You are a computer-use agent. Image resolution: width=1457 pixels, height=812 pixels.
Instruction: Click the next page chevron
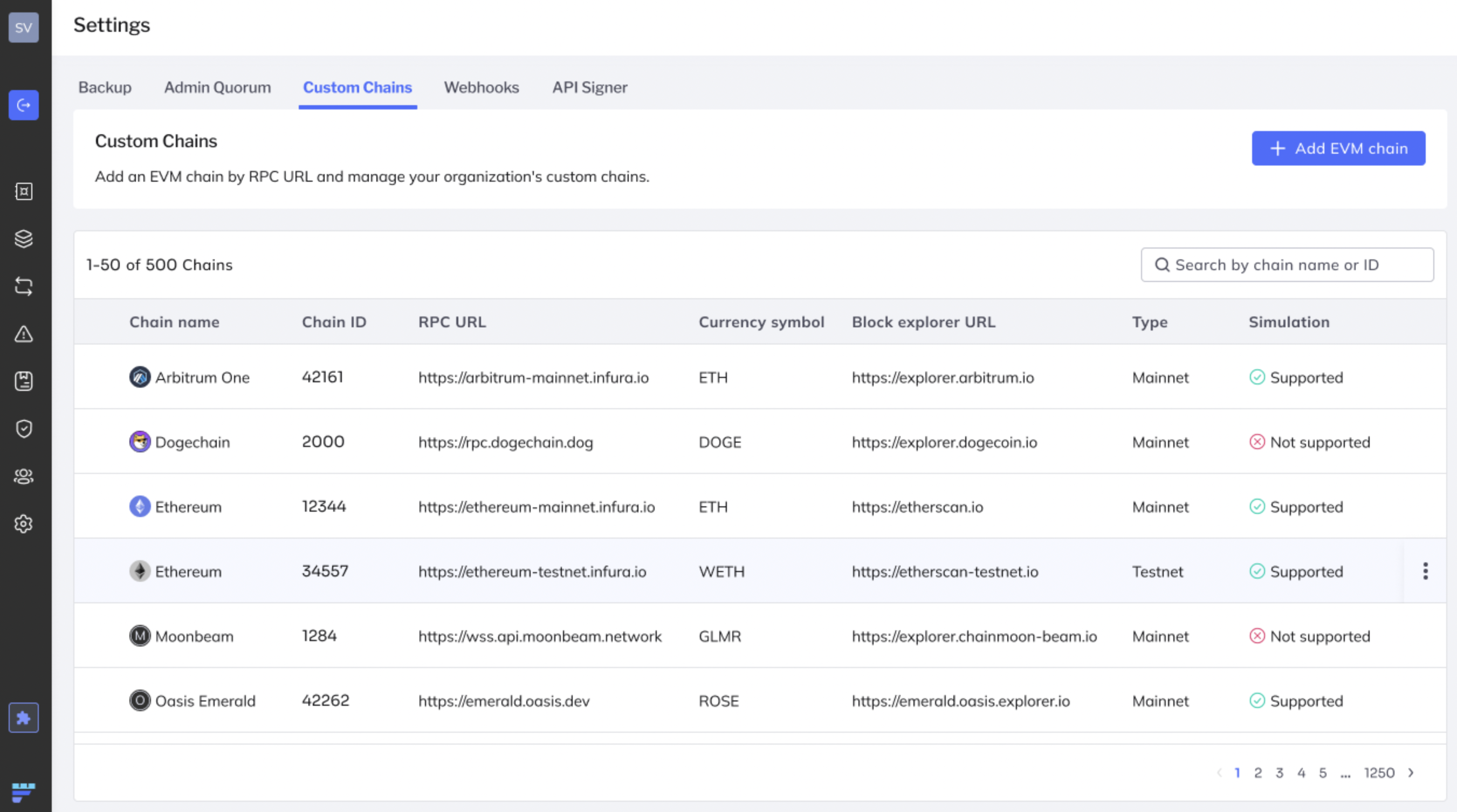click(x=1411, y=773)
